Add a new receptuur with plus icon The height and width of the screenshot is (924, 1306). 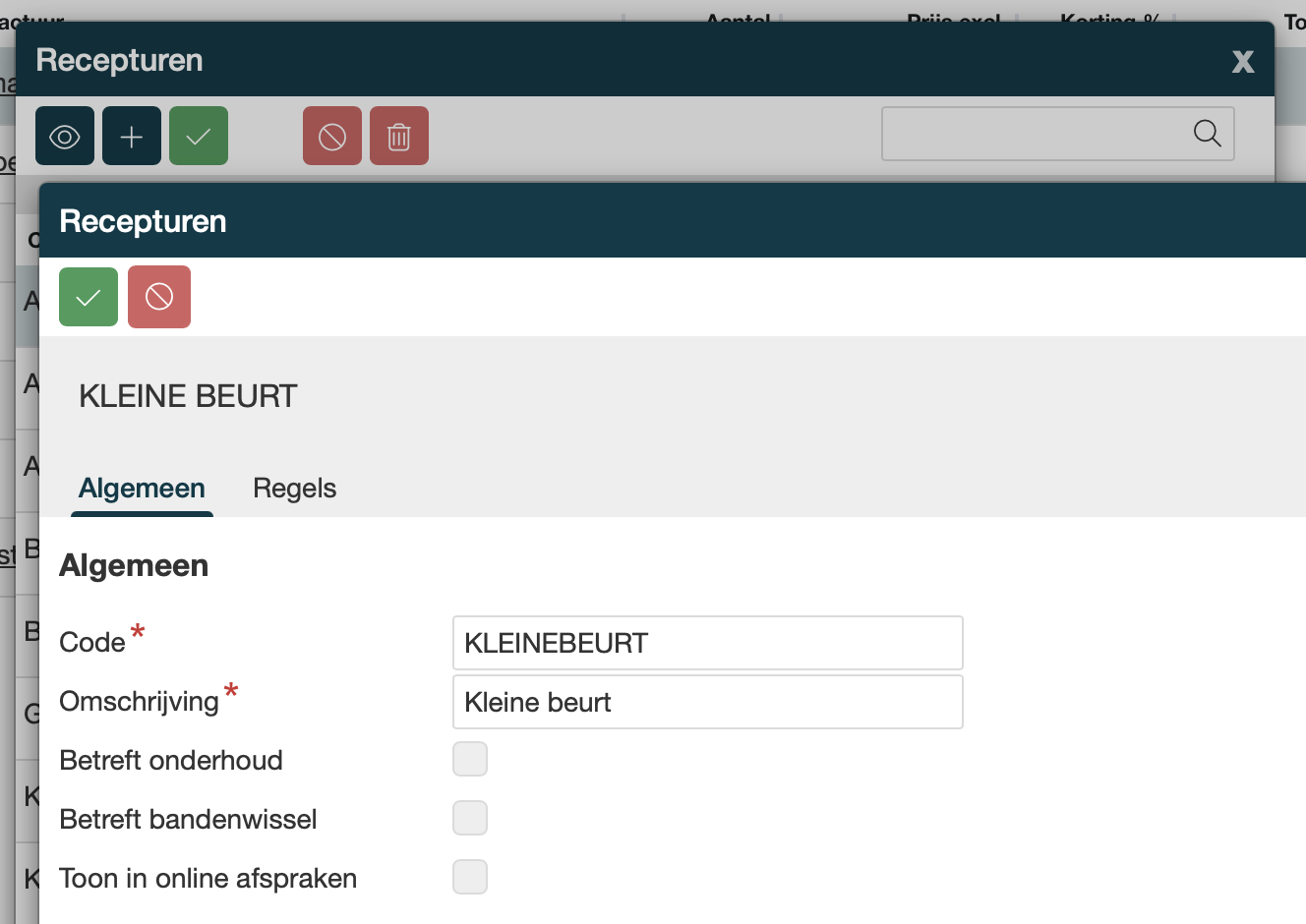coord(132,137)
